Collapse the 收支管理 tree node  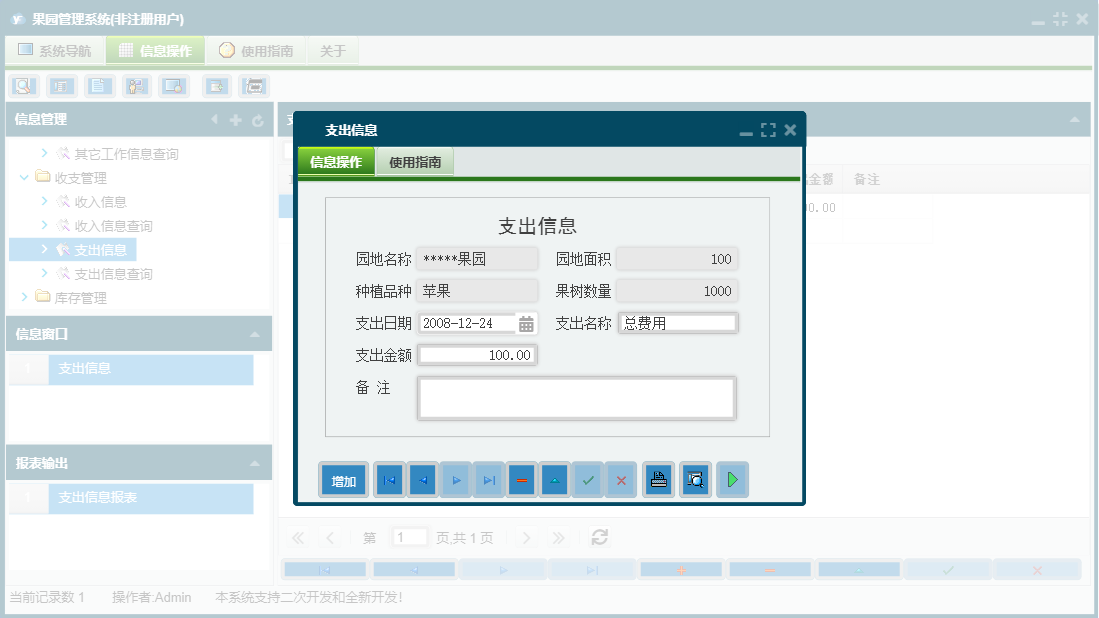pos(25,177)
